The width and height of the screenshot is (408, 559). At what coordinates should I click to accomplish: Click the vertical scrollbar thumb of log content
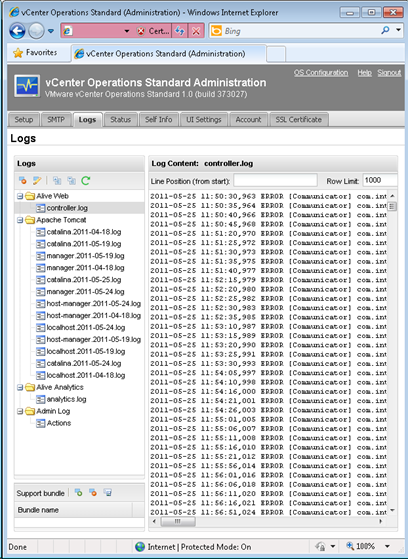click(x=392, y=206)
